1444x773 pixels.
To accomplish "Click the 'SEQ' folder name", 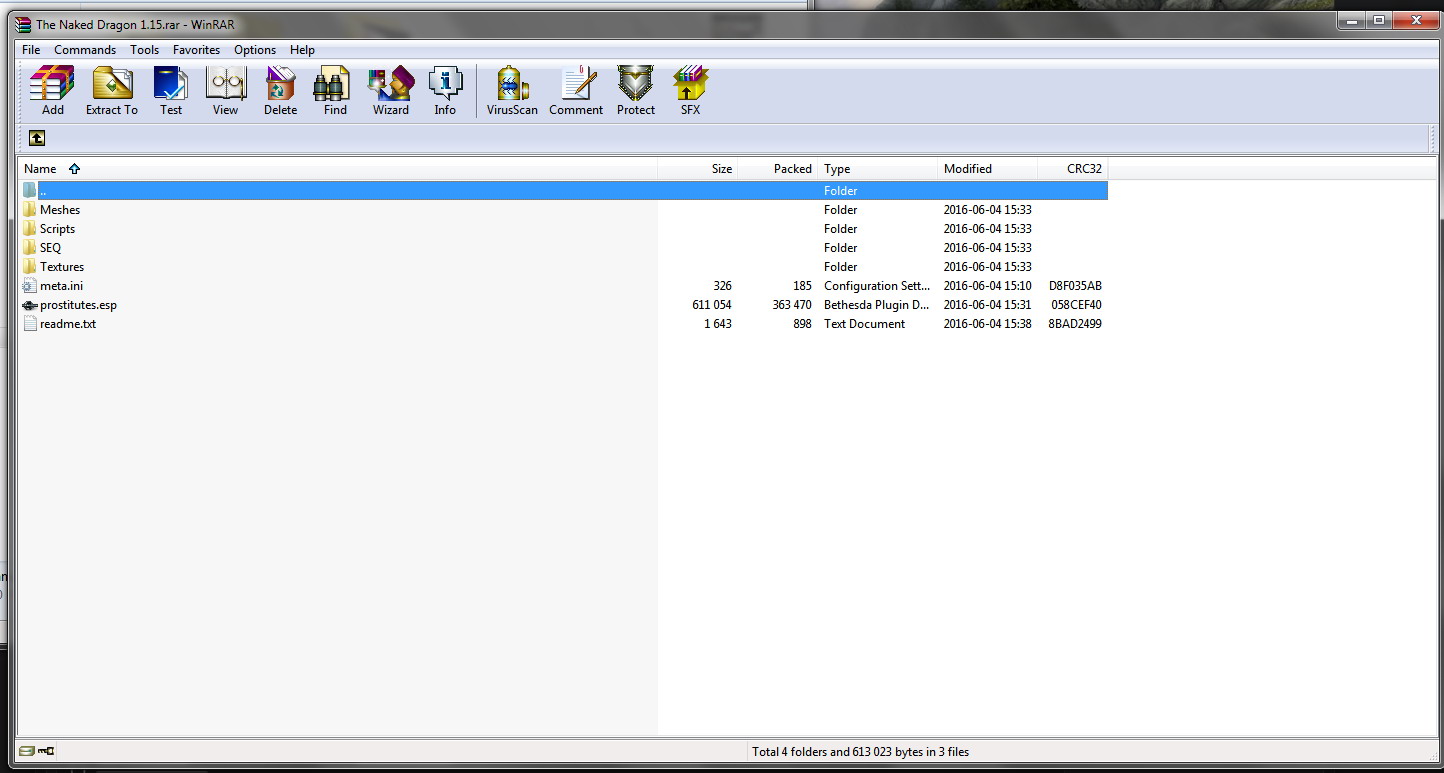I will click(50, 248).
